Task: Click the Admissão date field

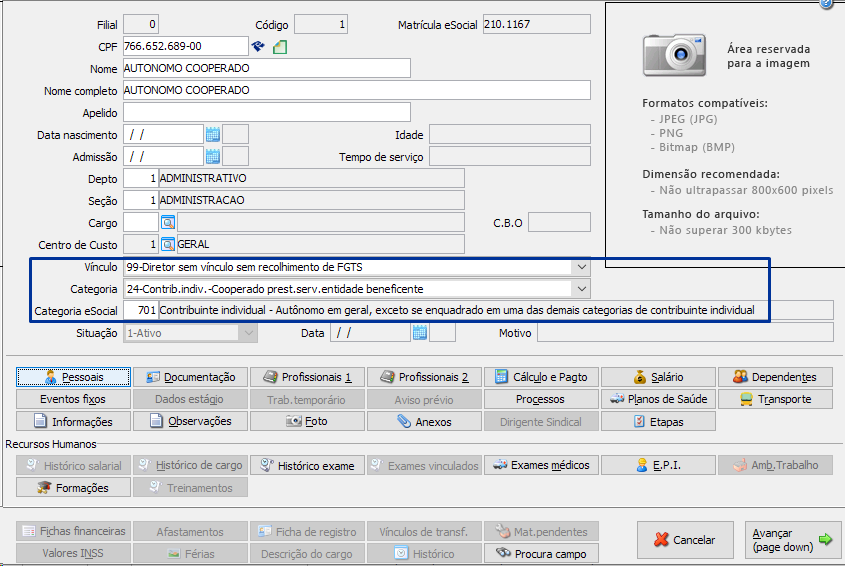Action: tap(163, 156)
